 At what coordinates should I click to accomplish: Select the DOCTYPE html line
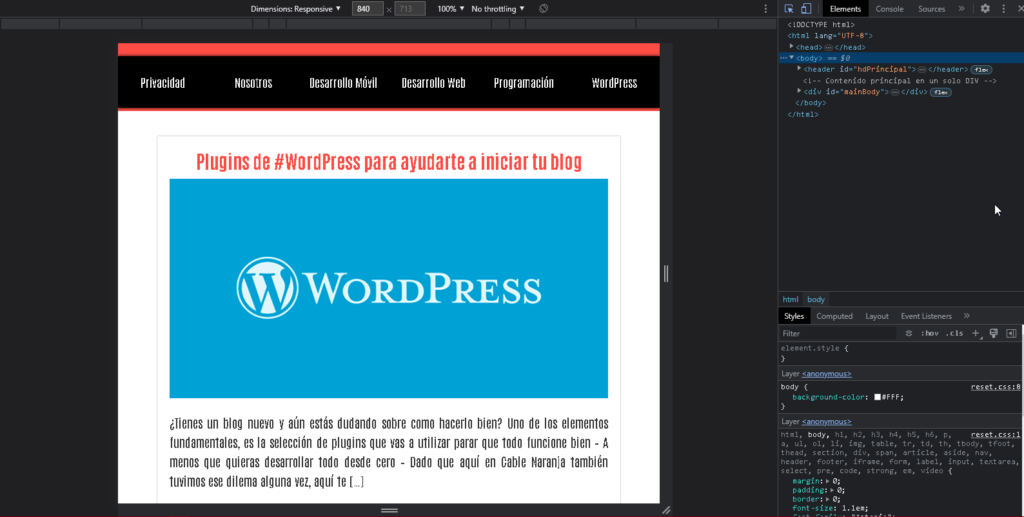(x=821, y=25)
